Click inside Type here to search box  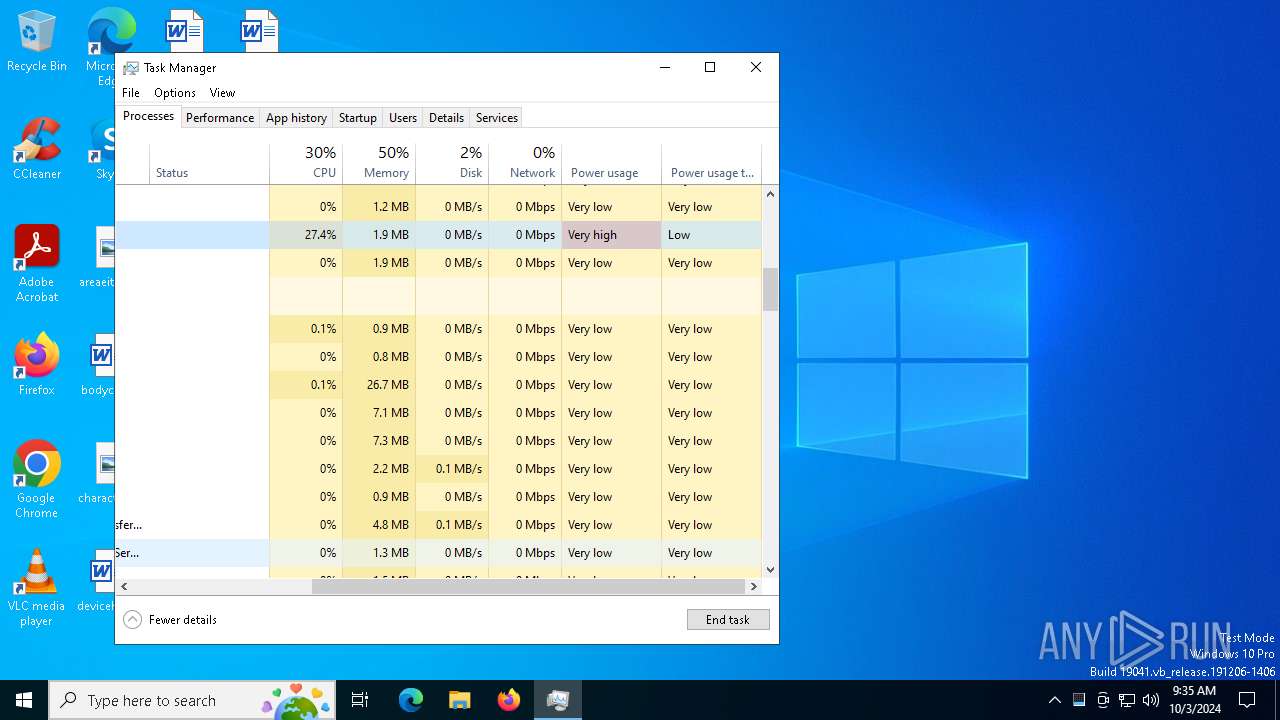tap(192, 700)
